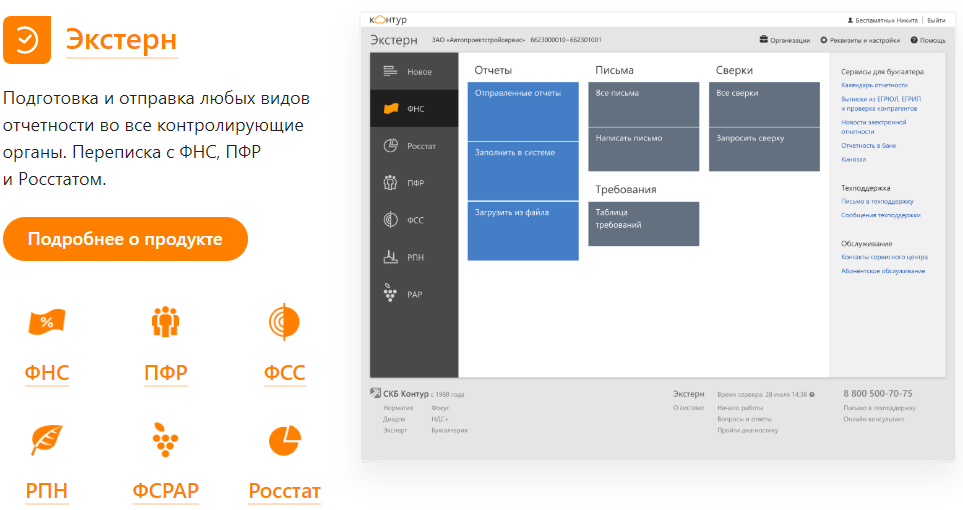Screen dimensions: 963x510
Task: Open the Начало работы footer link
Action: pyautogui.click(x=740, y=408)
